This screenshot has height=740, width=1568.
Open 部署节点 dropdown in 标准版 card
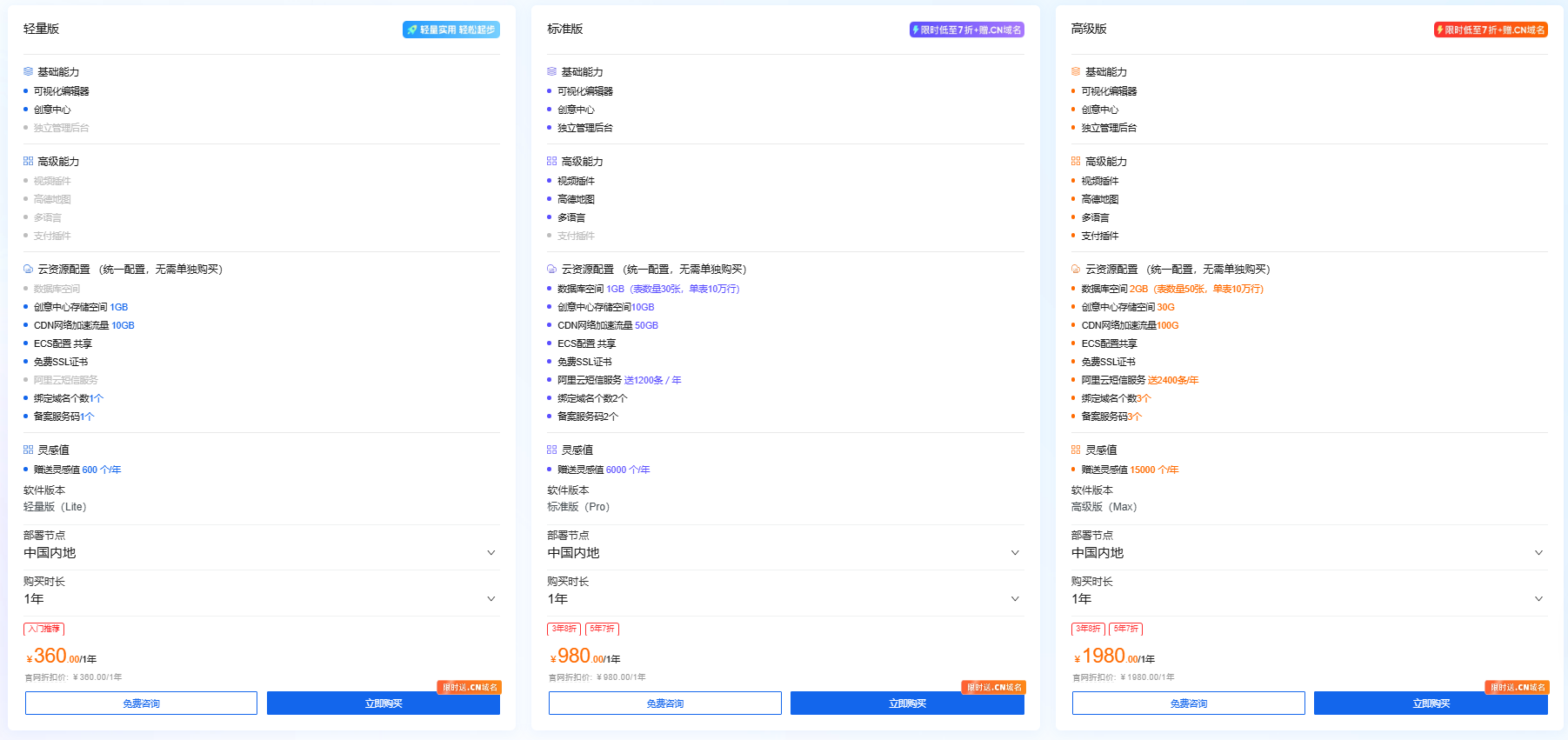coord(785,553)
